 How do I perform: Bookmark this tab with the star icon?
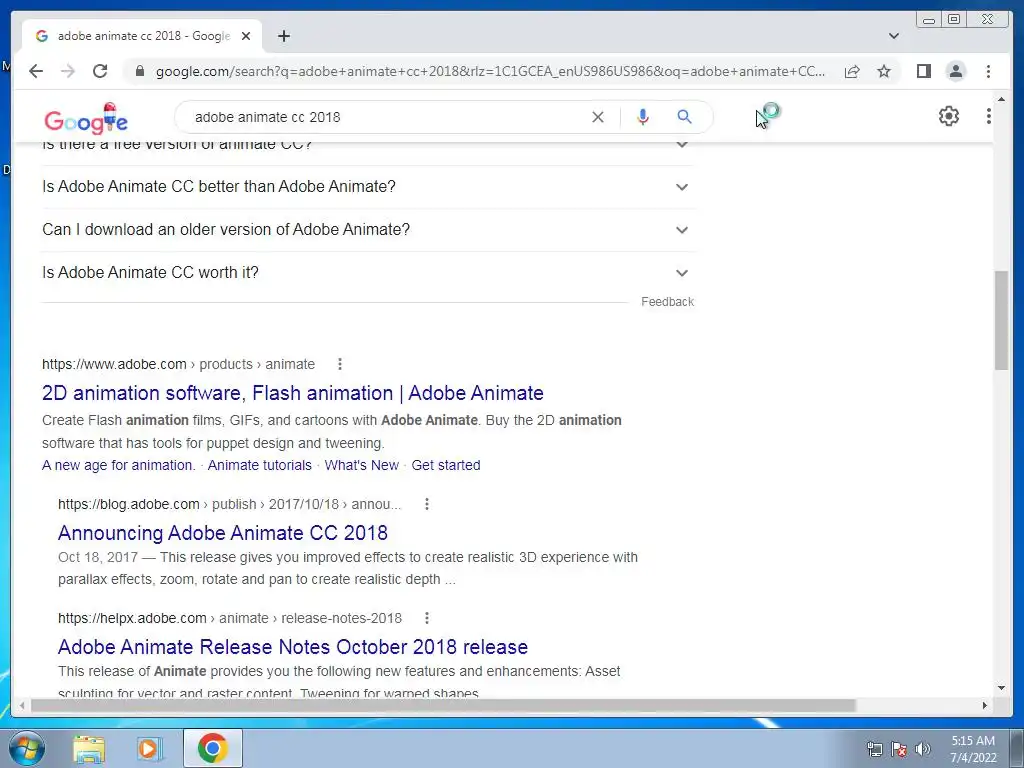884,71
